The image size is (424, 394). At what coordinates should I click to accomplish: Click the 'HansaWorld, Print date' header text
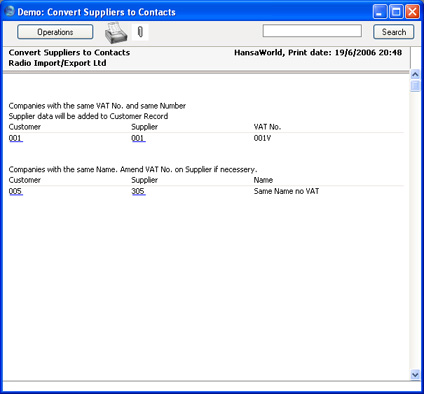(318, 52)
